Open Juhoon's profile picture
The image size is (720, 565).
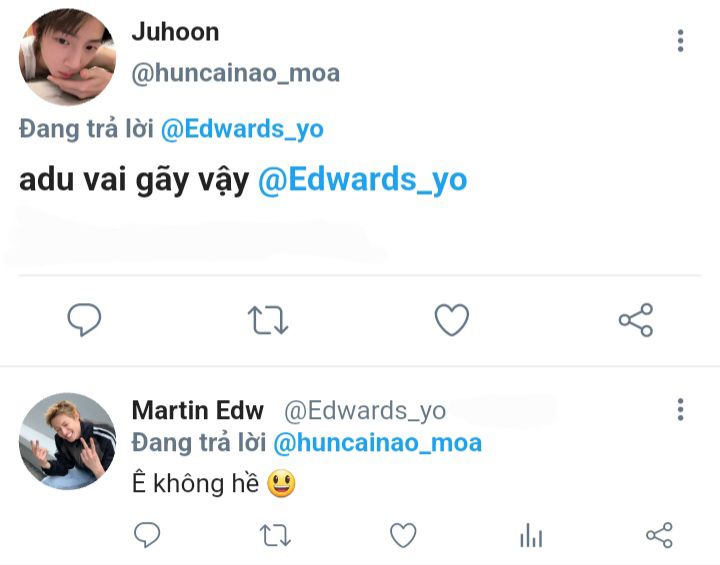tap(67, 57)
